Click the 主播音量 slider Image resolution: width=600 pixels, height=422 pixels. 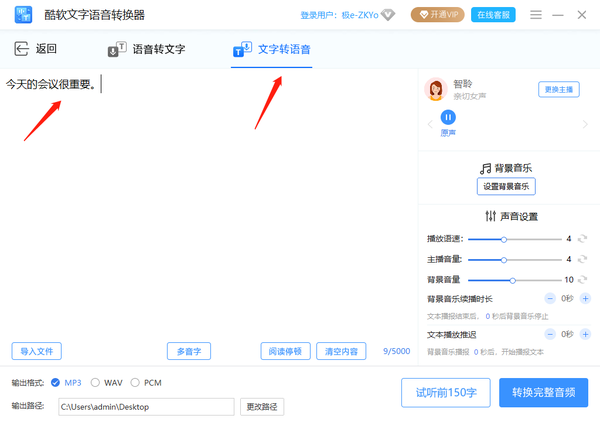pyautogui.click(x=515, y=260)
